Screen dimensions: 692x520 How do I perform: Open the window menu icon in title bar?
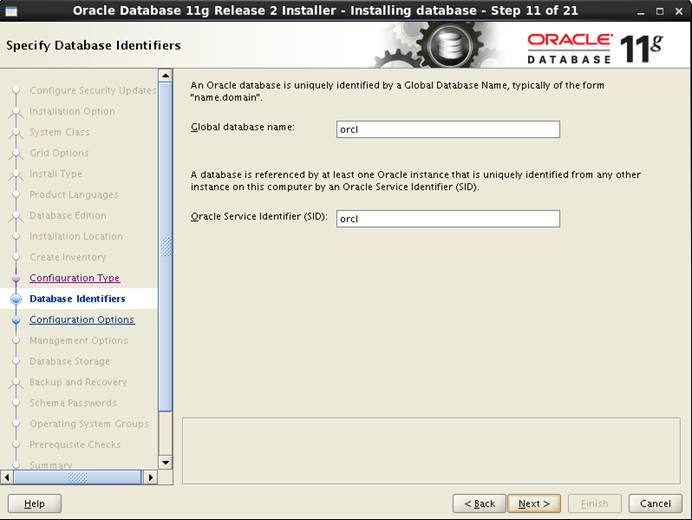pyautogui.click(x=11, y=11)
